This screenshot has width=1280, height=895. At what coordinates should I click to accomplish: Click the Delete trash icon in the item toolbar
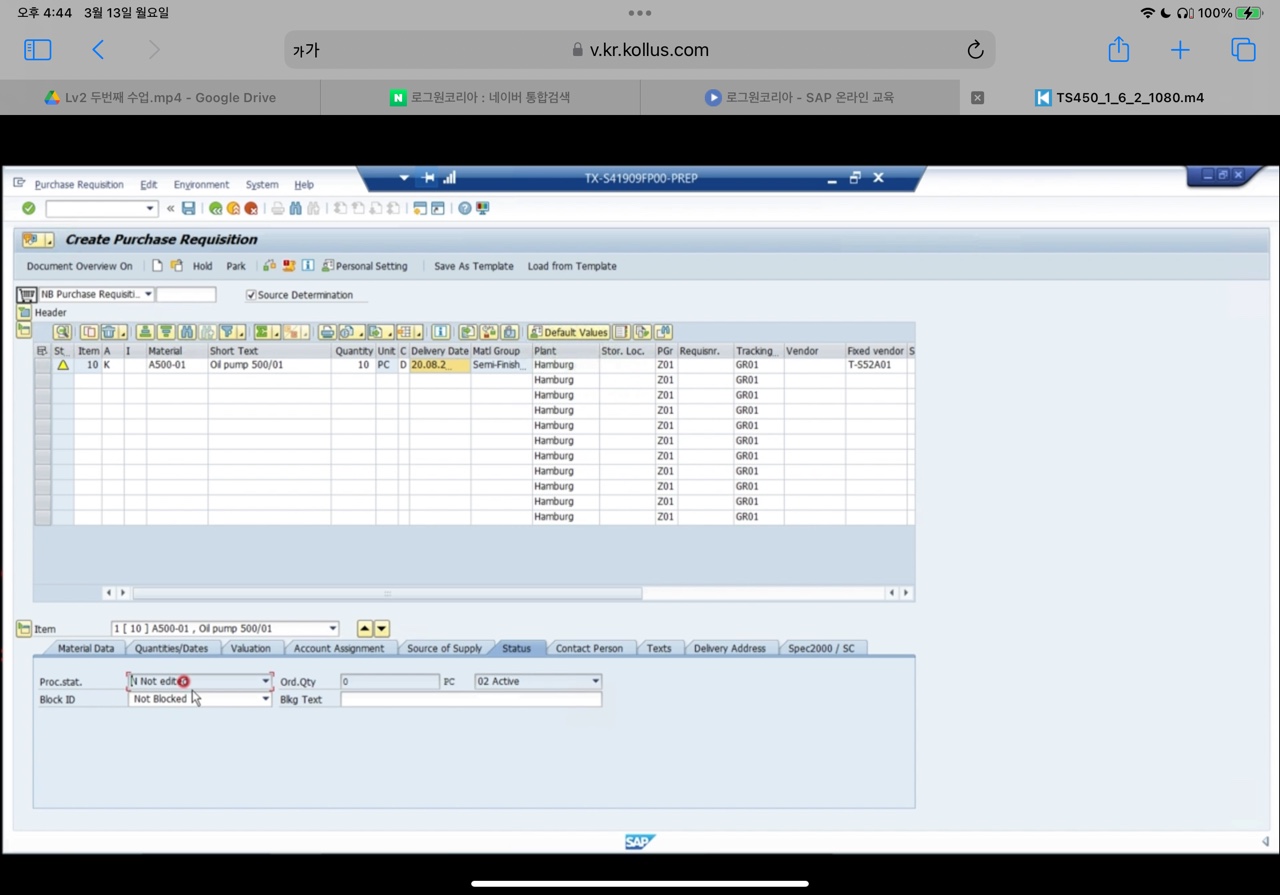[108, 332]
